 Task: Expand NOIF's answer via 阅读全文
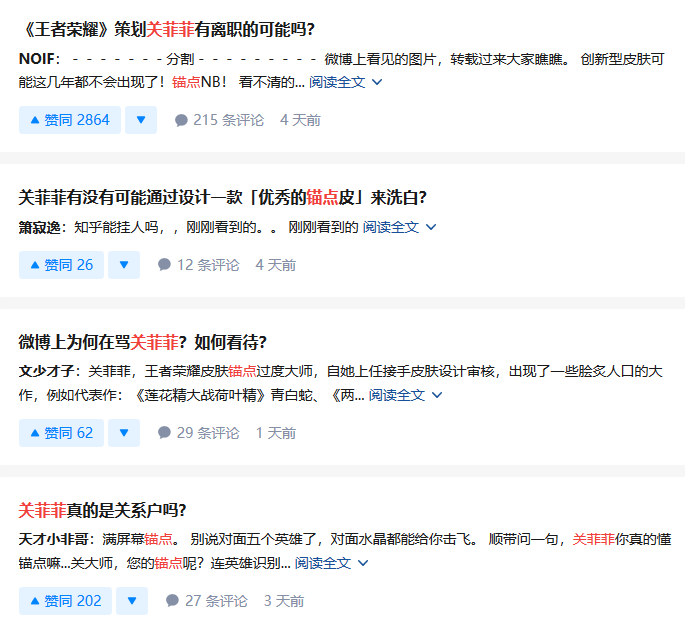click(346, 82)
